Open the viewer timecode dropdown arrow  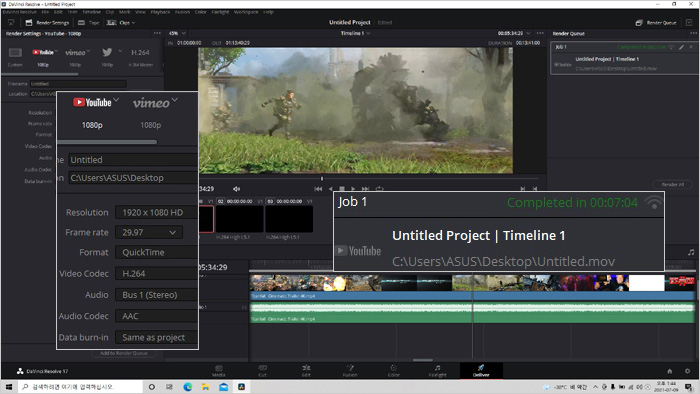(x=529, y=33)
